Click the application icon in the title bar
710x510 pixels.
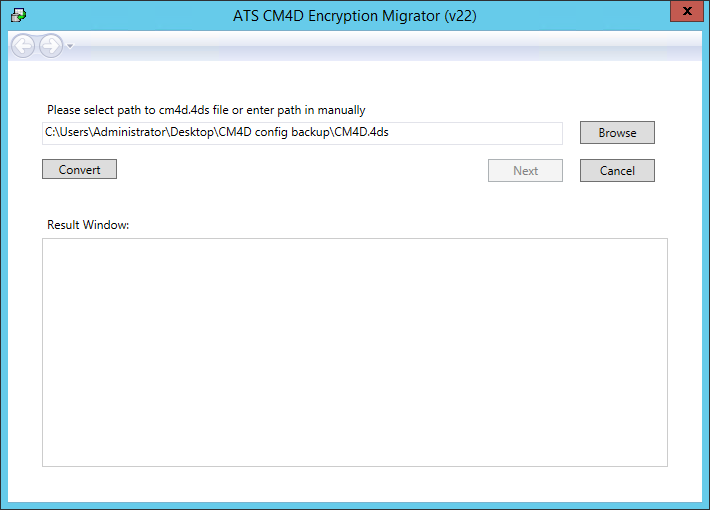pos(18,15)
